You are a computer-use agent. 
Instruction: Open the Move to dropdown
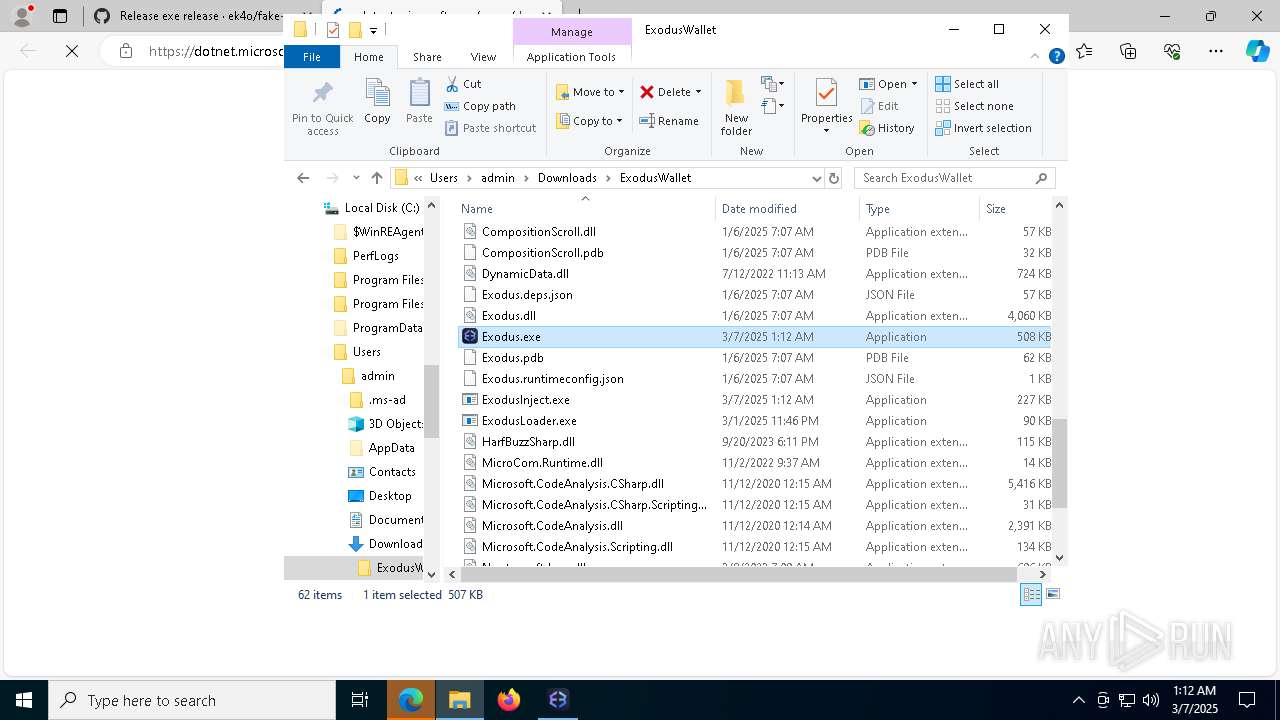click(x=590, y=92)
